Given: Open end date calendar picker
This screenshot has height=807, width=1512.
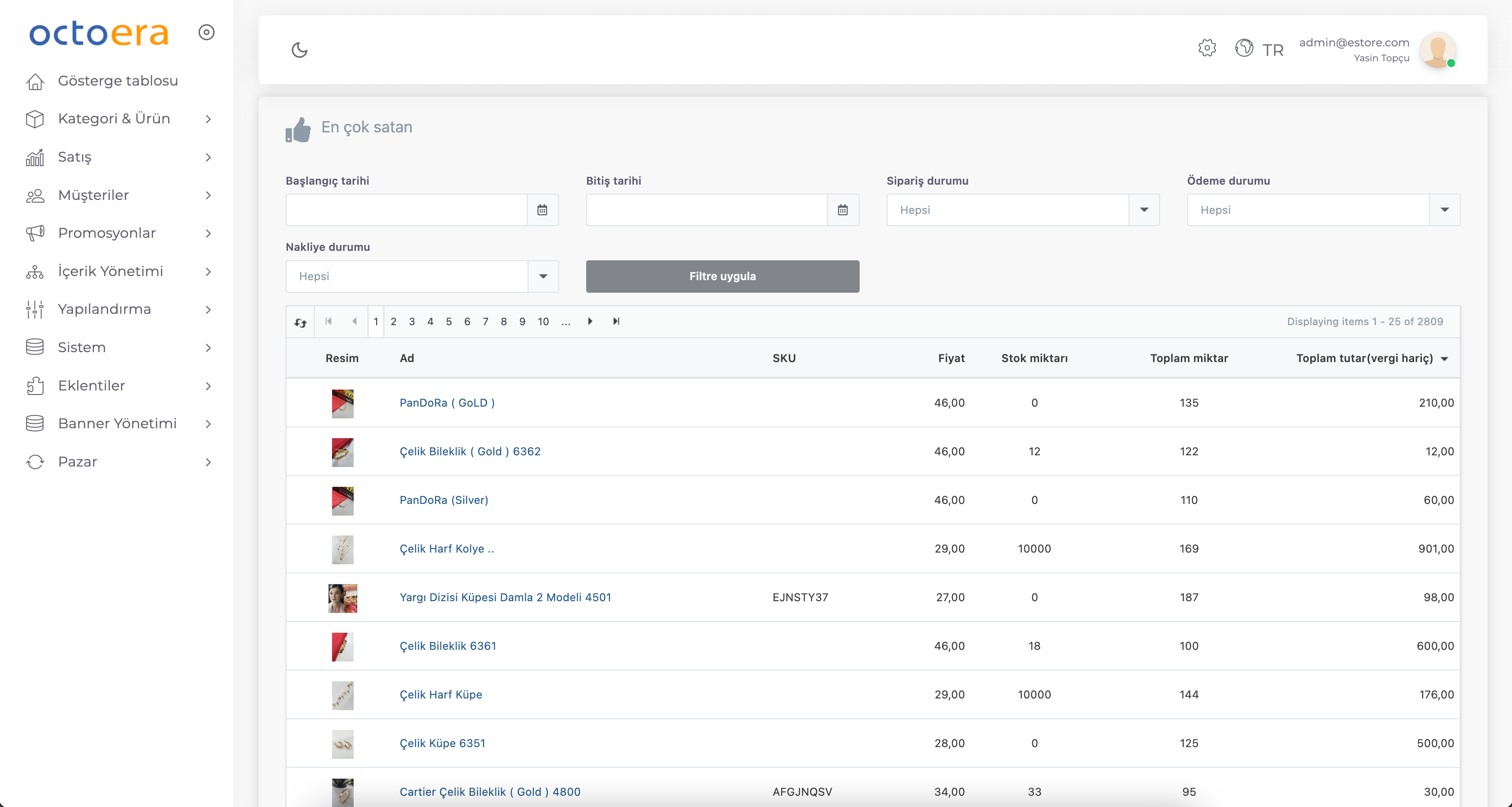Looking at the screenshot, I should click(843, 210).
